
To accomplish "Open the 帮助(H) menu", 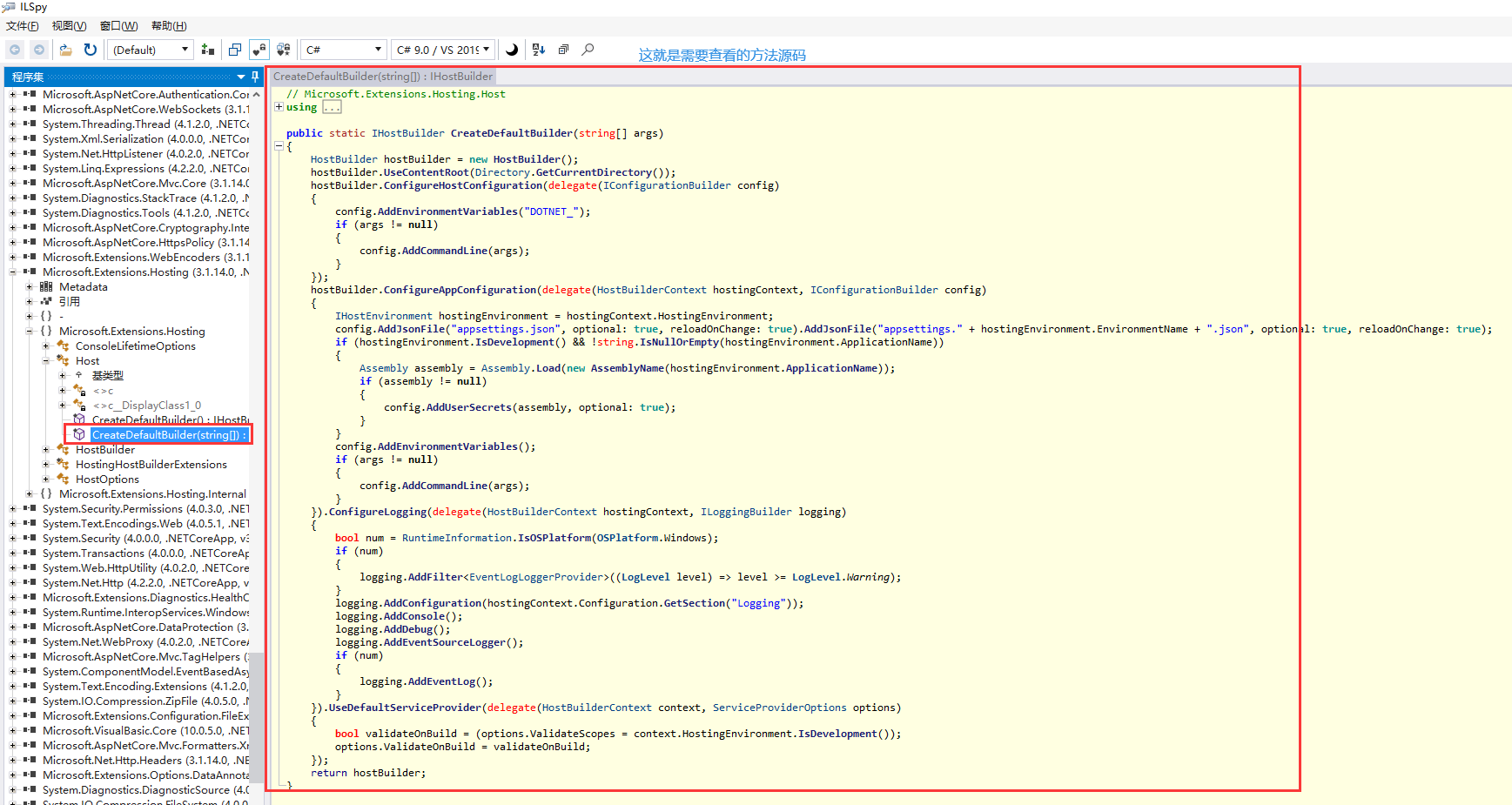I will pyautogui.click(x=169, y=26).
